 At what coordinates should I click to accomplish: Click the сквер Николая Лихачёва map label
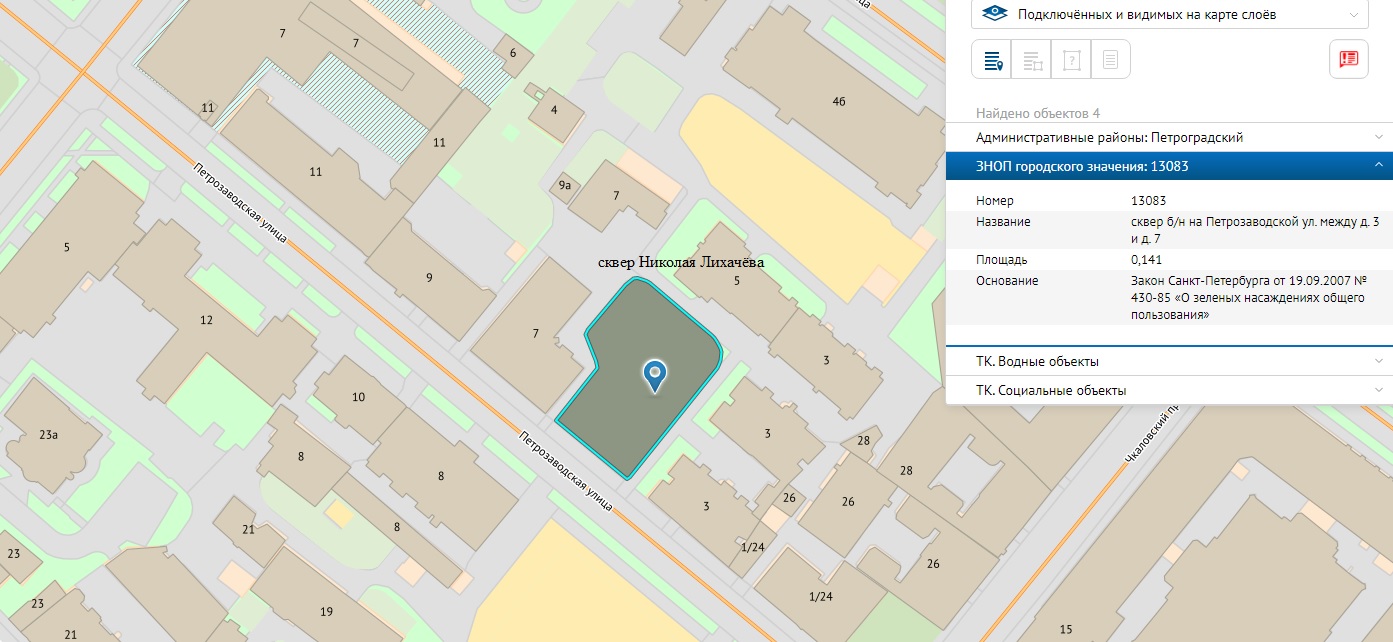point(680,262)
